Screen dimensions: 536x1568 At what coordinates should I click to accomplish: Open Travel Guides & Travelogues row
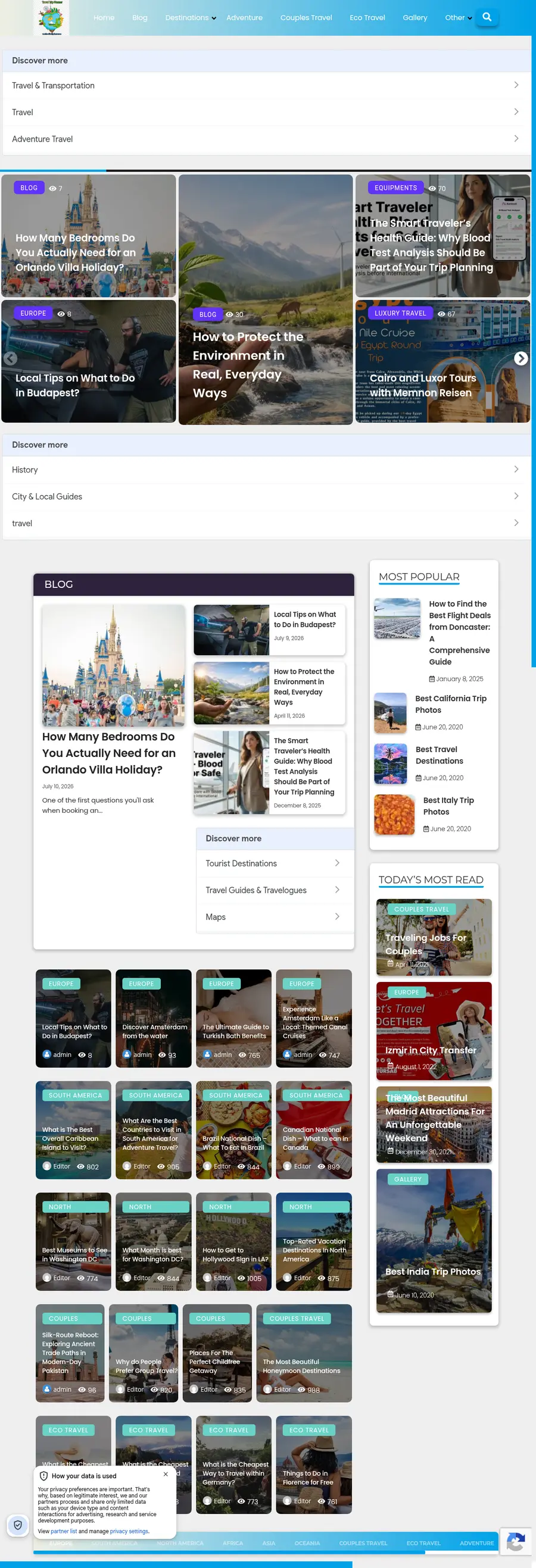(x=275, y=890)
